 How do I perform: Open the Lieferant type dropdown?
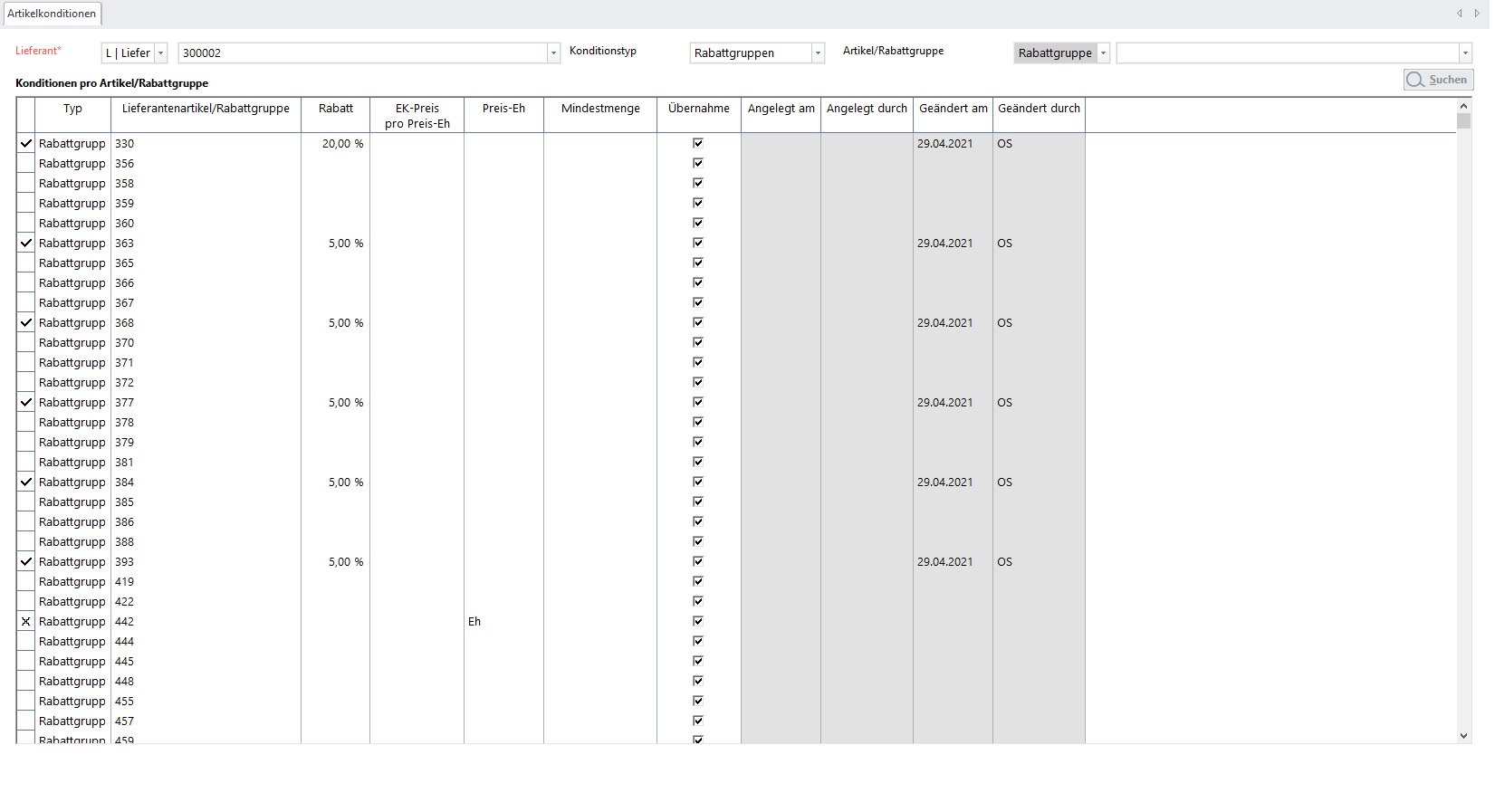pos(161,53)
